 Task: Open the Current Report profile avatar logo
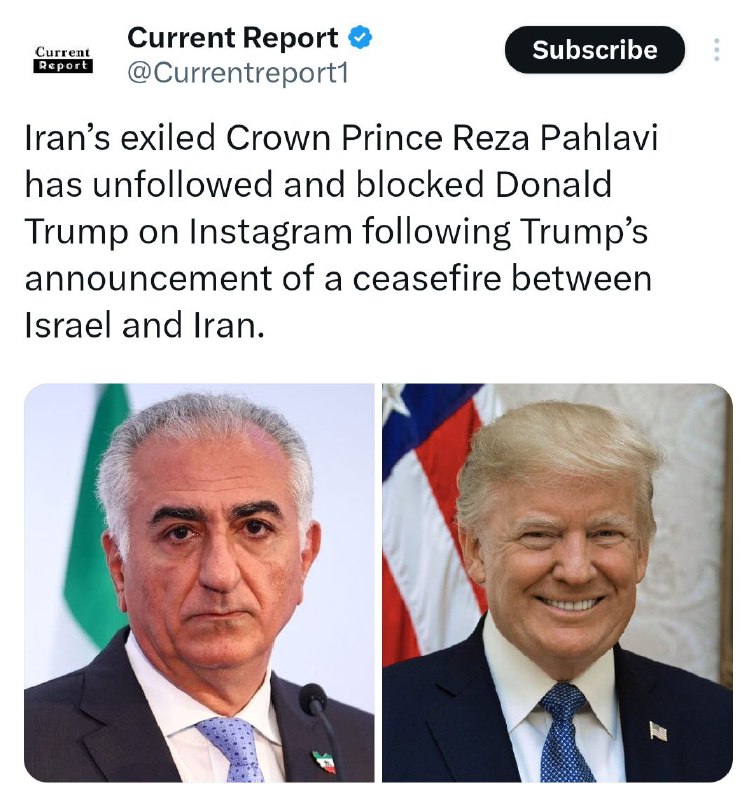[x=63, y=60]
